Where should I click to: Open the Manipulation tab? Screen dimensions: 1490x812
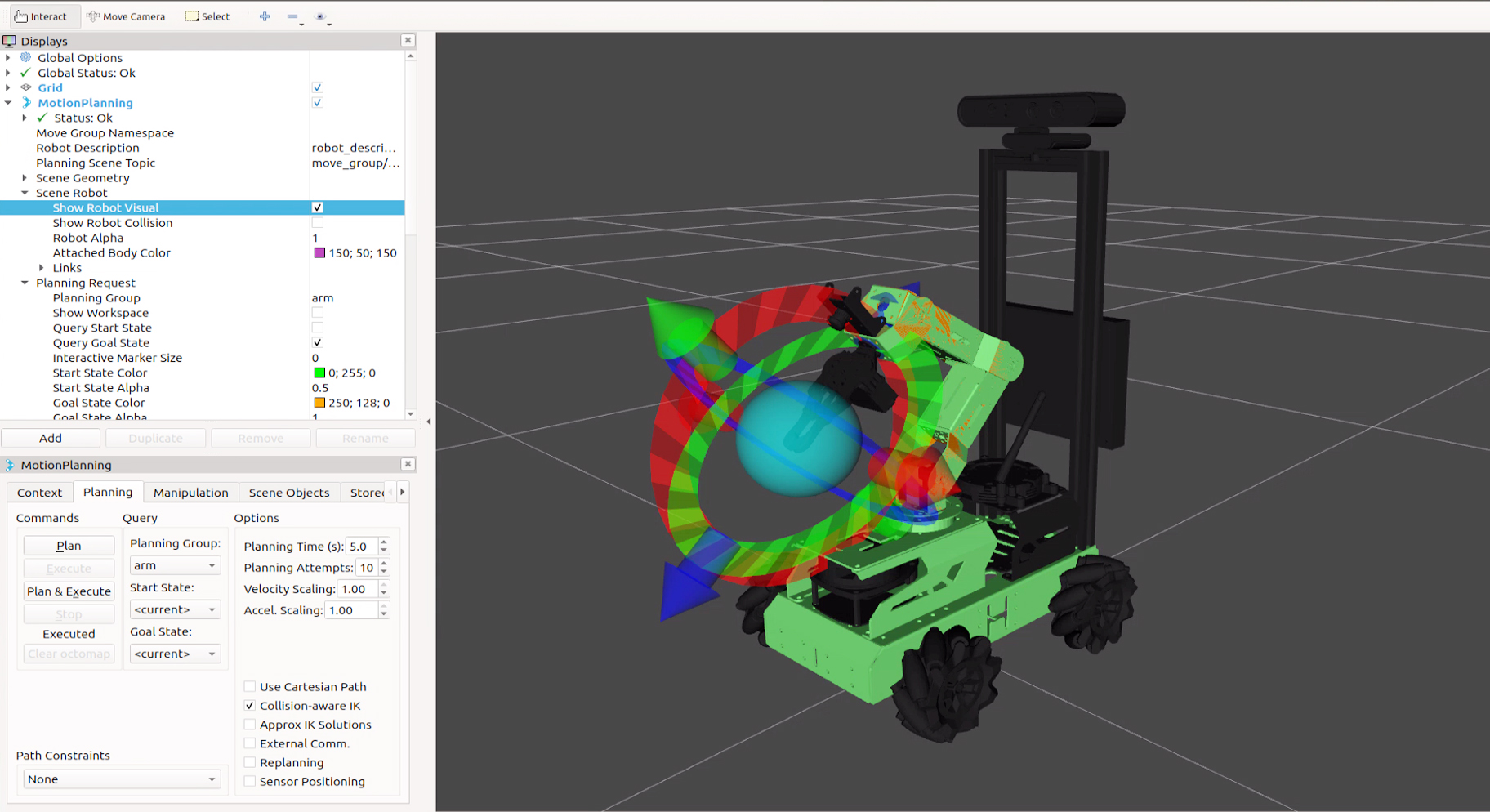tap(191, 493)
